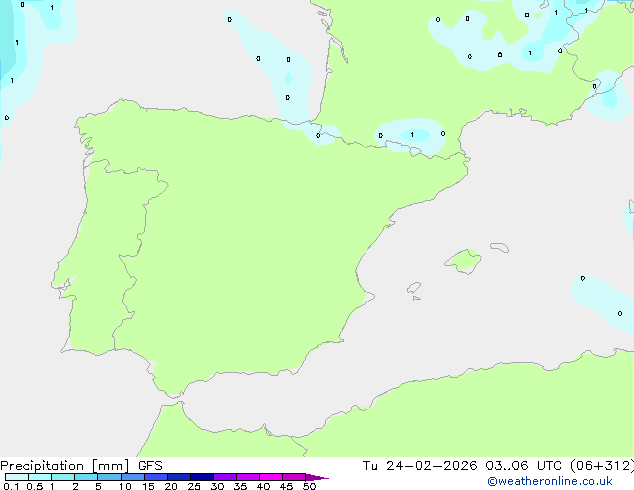Click the '03..06 UTC' time text
The height and width of the screenshot is (490, 634).
coord(523,466)
